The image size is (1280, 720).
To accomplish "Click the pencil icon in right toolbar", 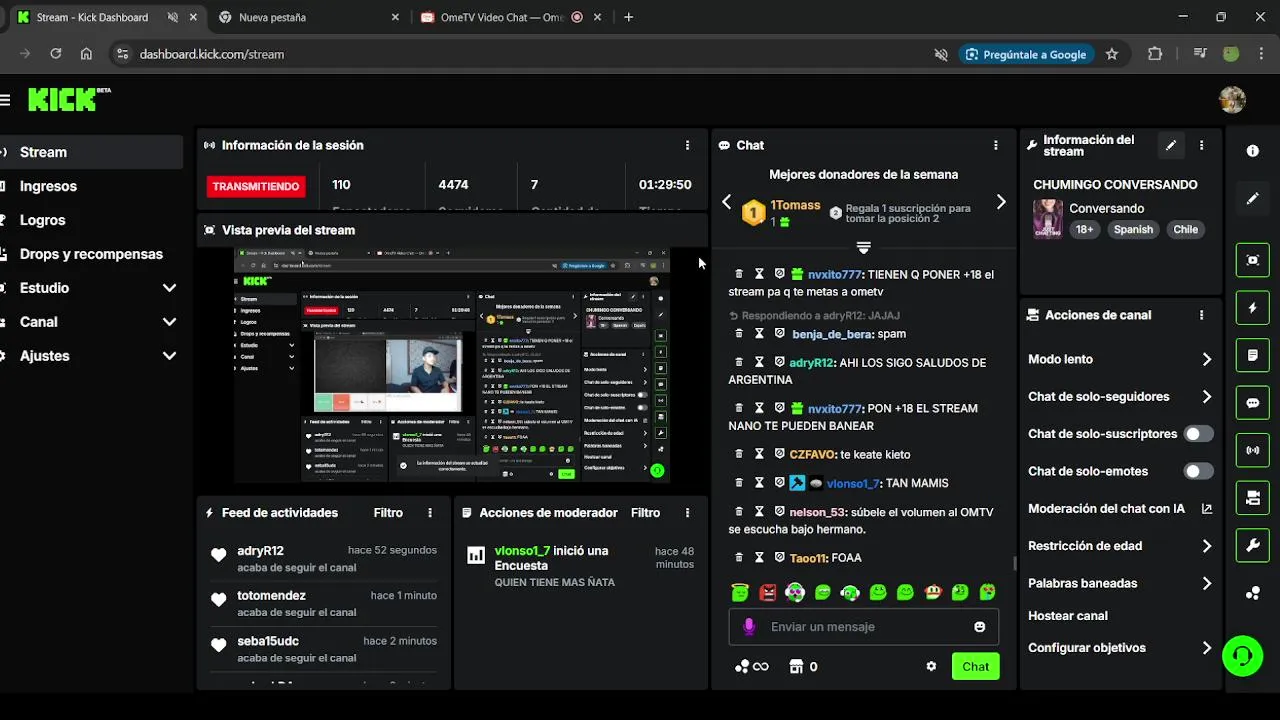I will [1253, 199].
